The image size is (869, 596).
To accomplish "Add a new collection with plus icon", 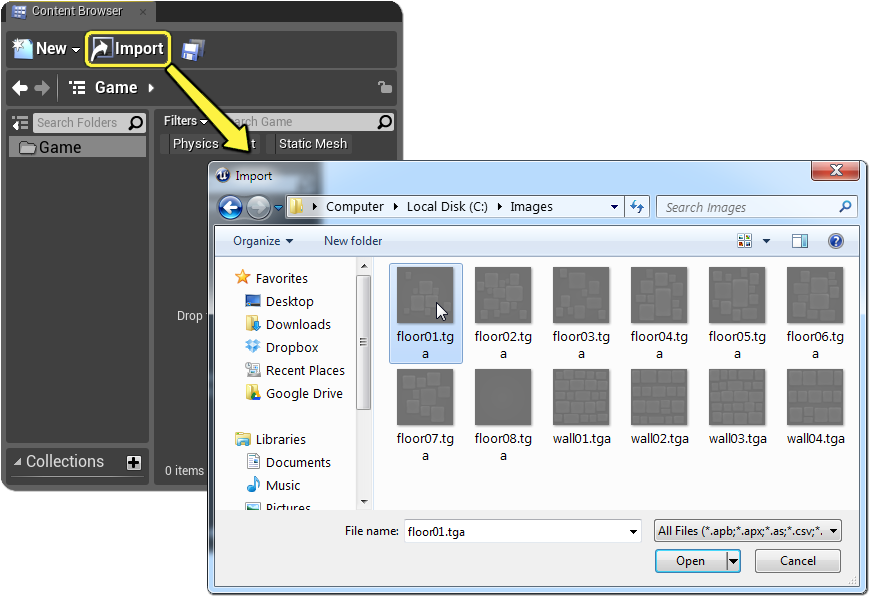I will pos(134,462).
